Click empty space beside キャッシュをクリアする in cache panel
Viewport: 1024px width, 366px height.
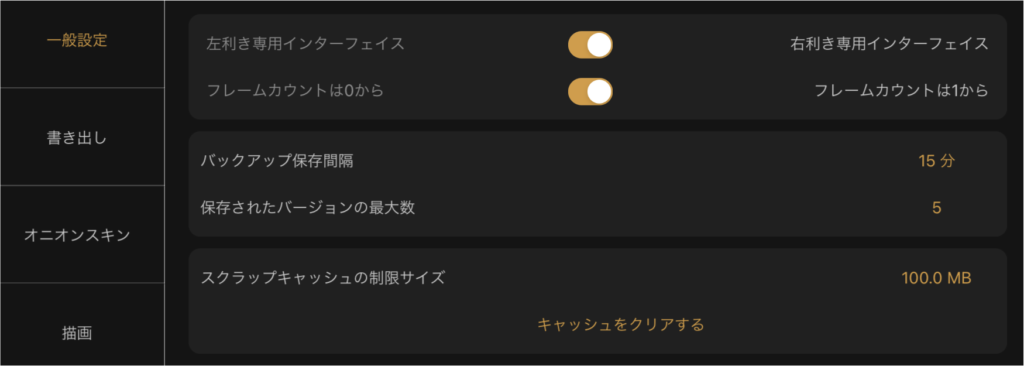pos(849,325)
